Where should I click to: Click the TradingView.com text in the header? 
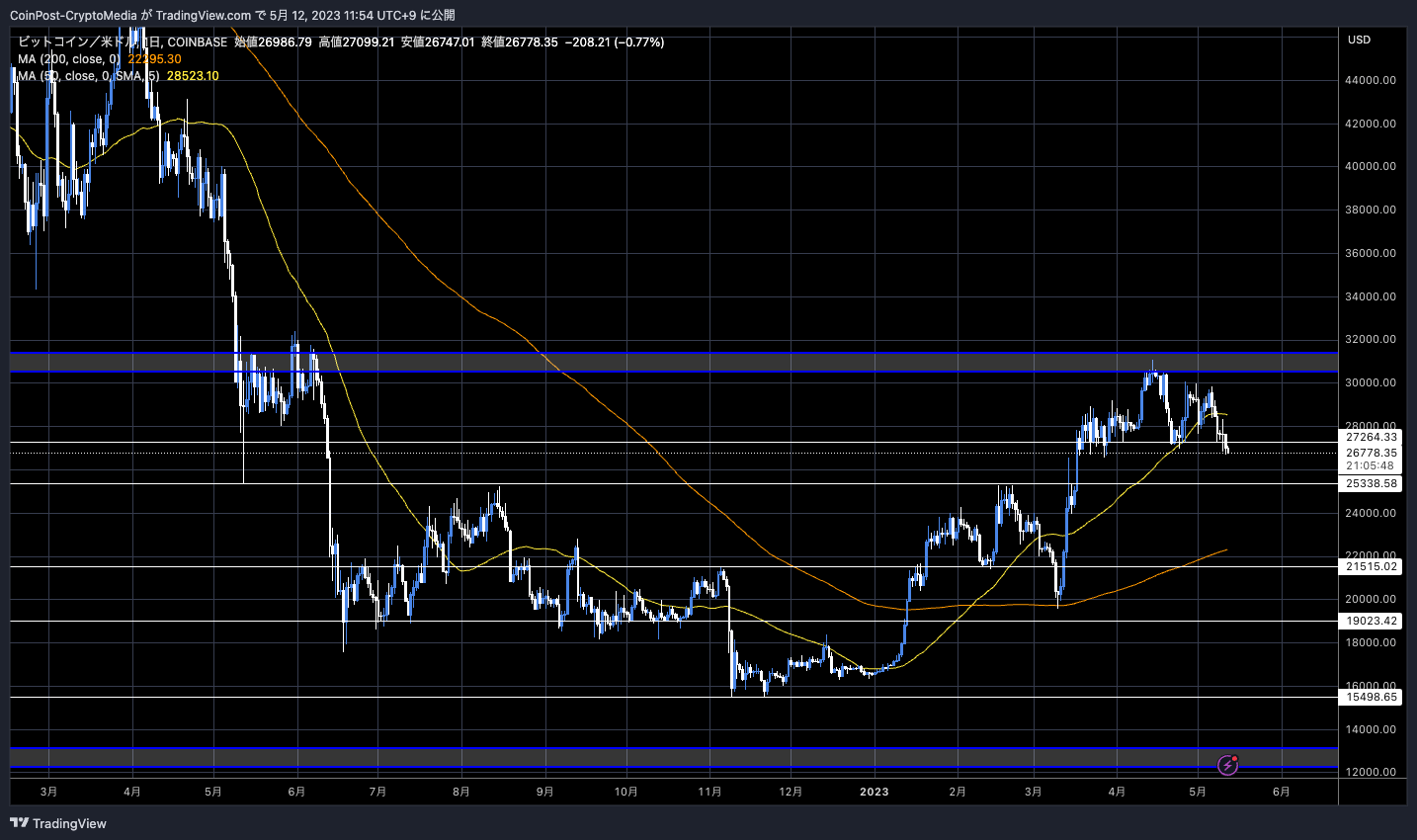(x=205, y=15)
